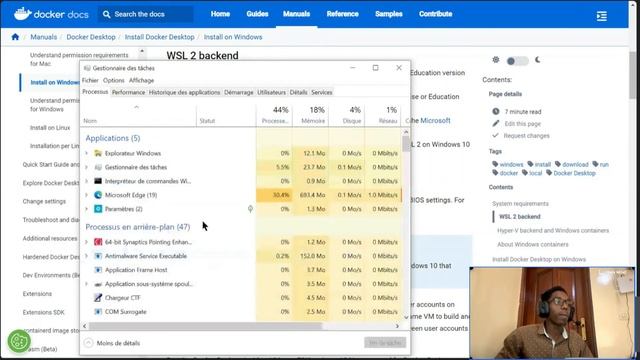Viewport: 640px width, 360px height.
Task: Open the Install on Linux sidebar link
Action: [x=50, y=128]
